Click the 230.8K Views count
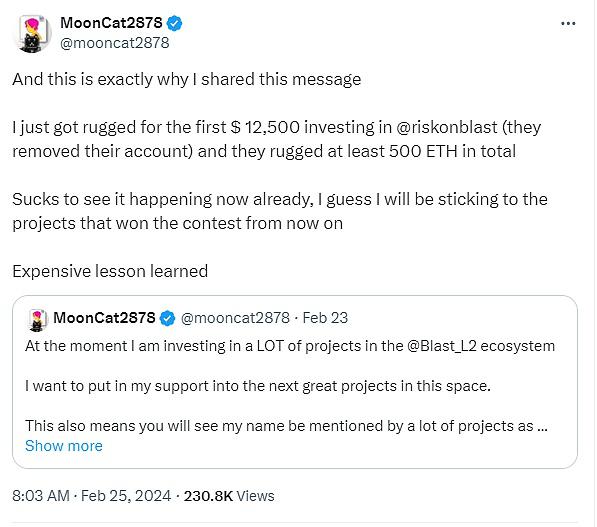 (229, 496)
